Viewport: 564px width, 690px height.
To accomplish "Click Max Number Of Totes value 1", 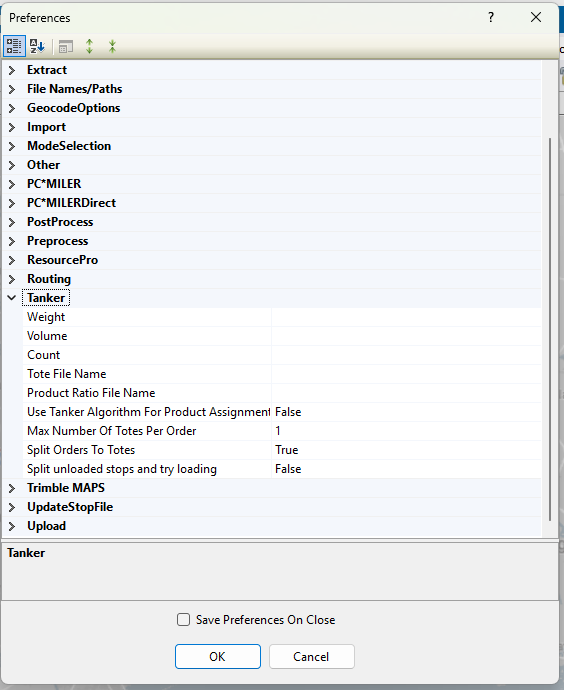I will tap(278, 431).
